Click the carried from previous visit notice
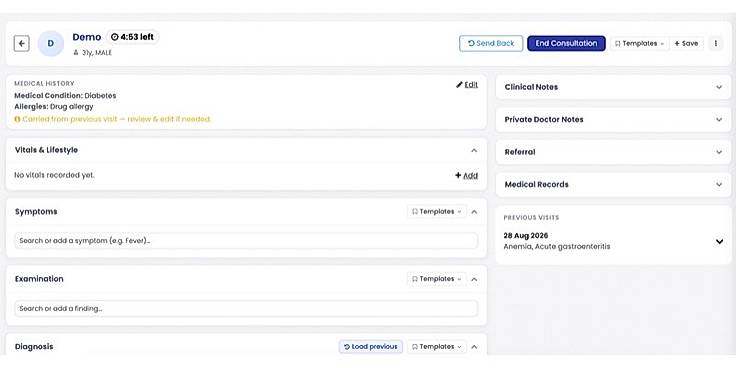 click(113, 119)
